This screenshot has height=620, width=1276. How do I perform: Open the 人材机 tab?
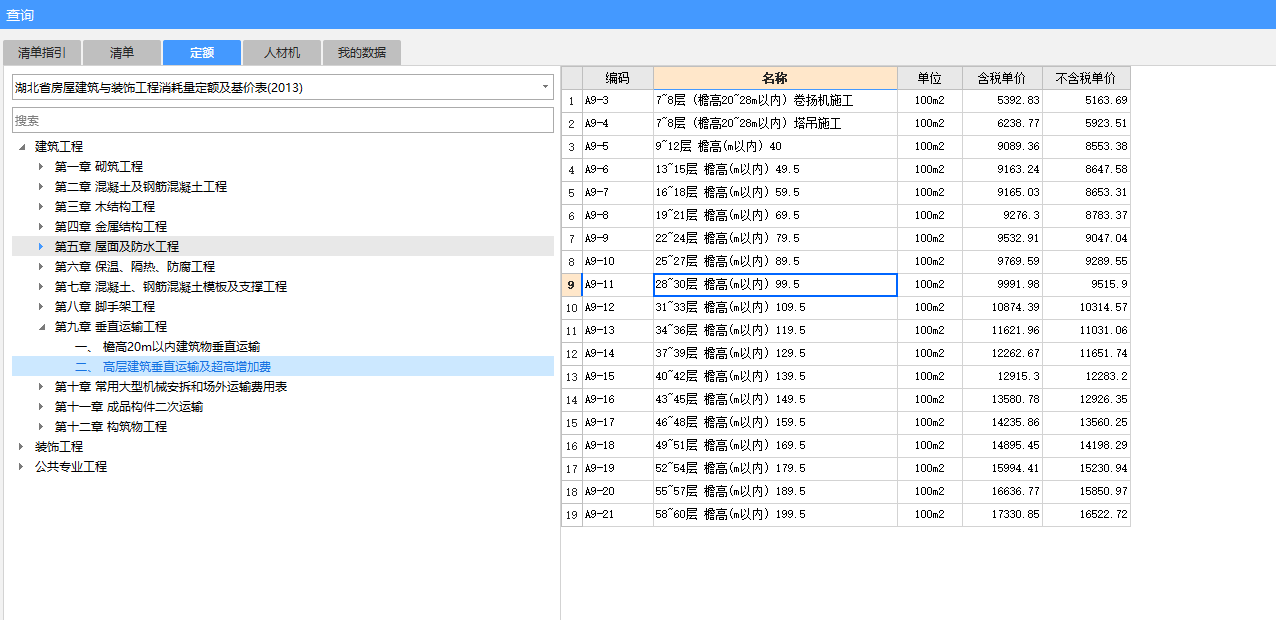(282, 53)
